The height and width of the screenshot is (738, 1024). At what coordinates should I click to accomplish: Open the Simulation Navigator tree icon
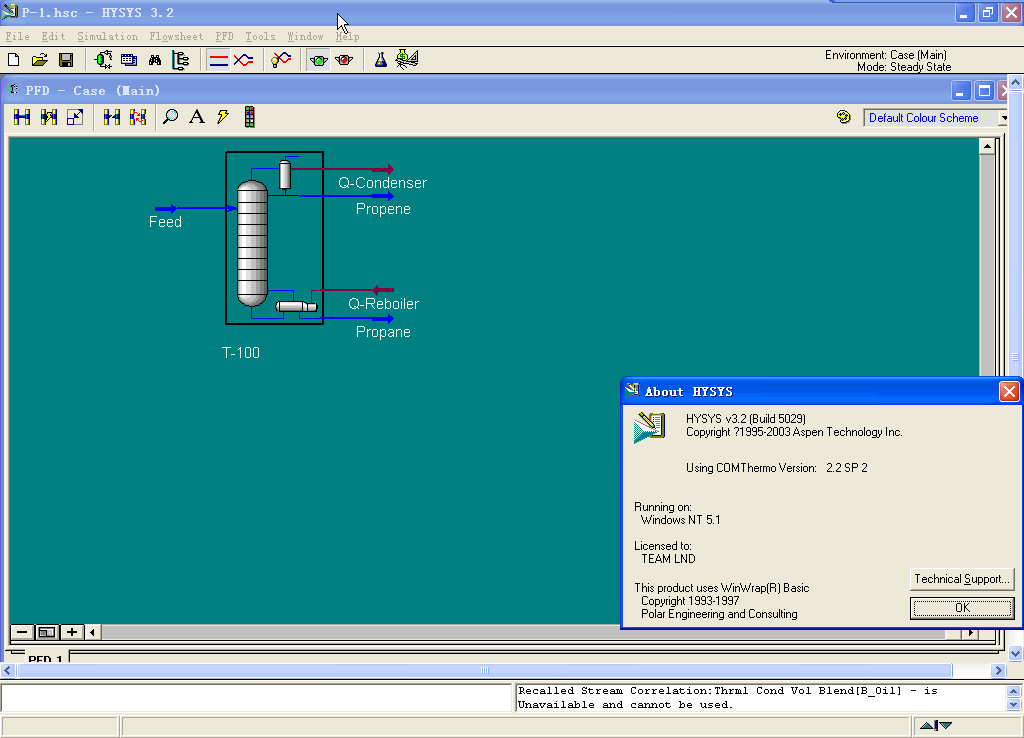pyautogui.click(x=180, y=60)
